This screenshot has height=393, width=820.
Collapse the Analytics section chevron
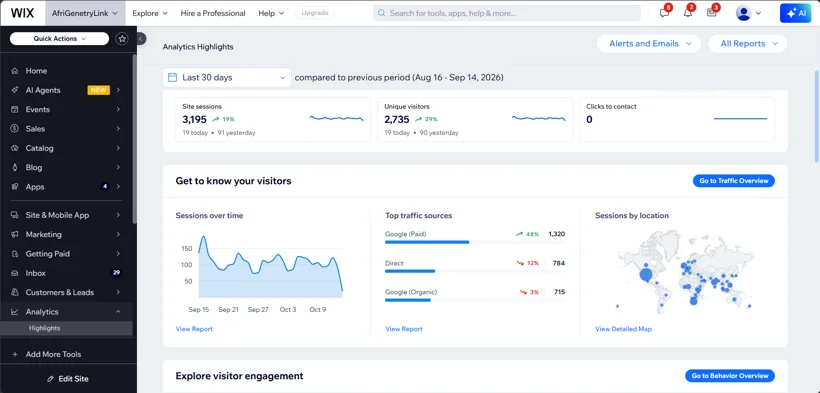pyautogui.click(x=118, y=312)
